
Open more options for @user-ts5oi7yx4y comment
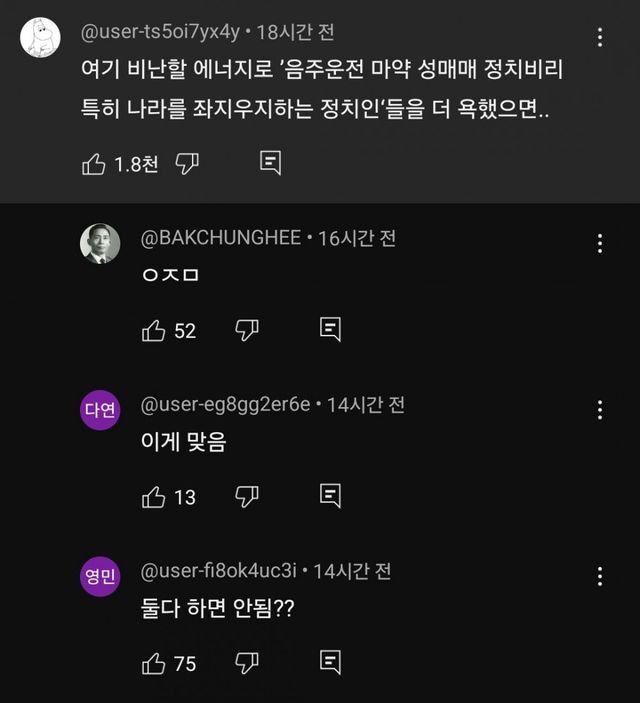point(600,38)
